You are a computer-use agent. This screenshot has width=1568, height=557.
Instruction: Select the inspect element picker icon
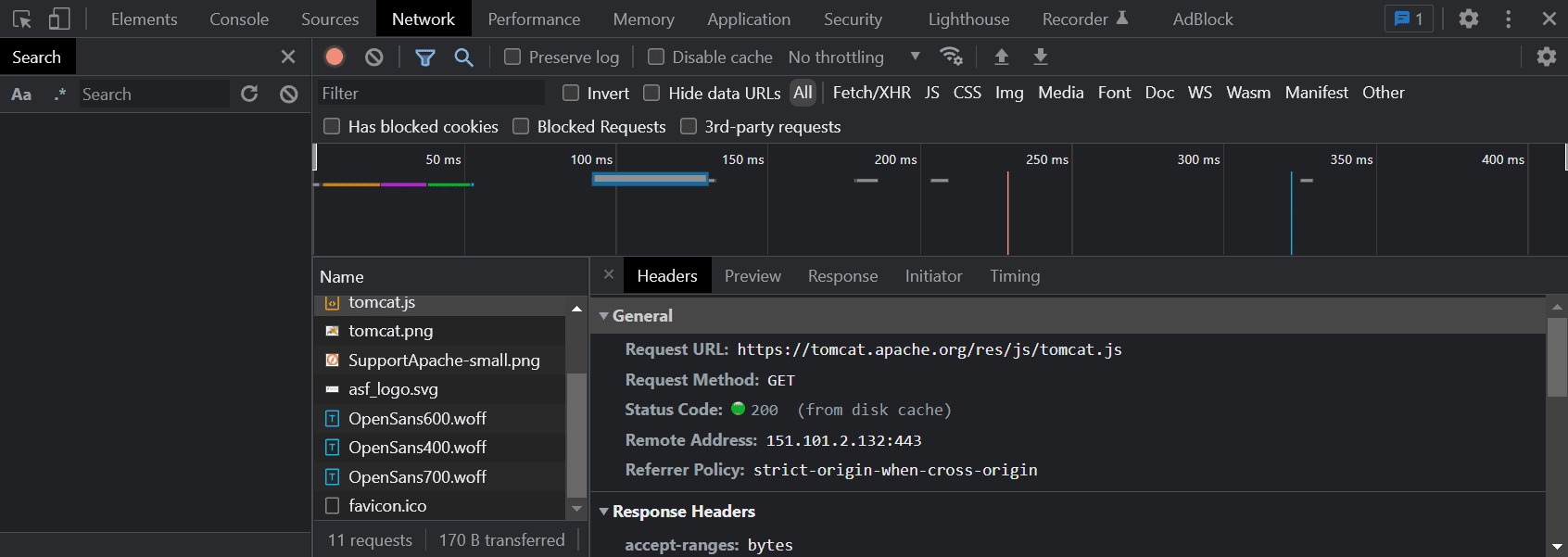point(22,19)
